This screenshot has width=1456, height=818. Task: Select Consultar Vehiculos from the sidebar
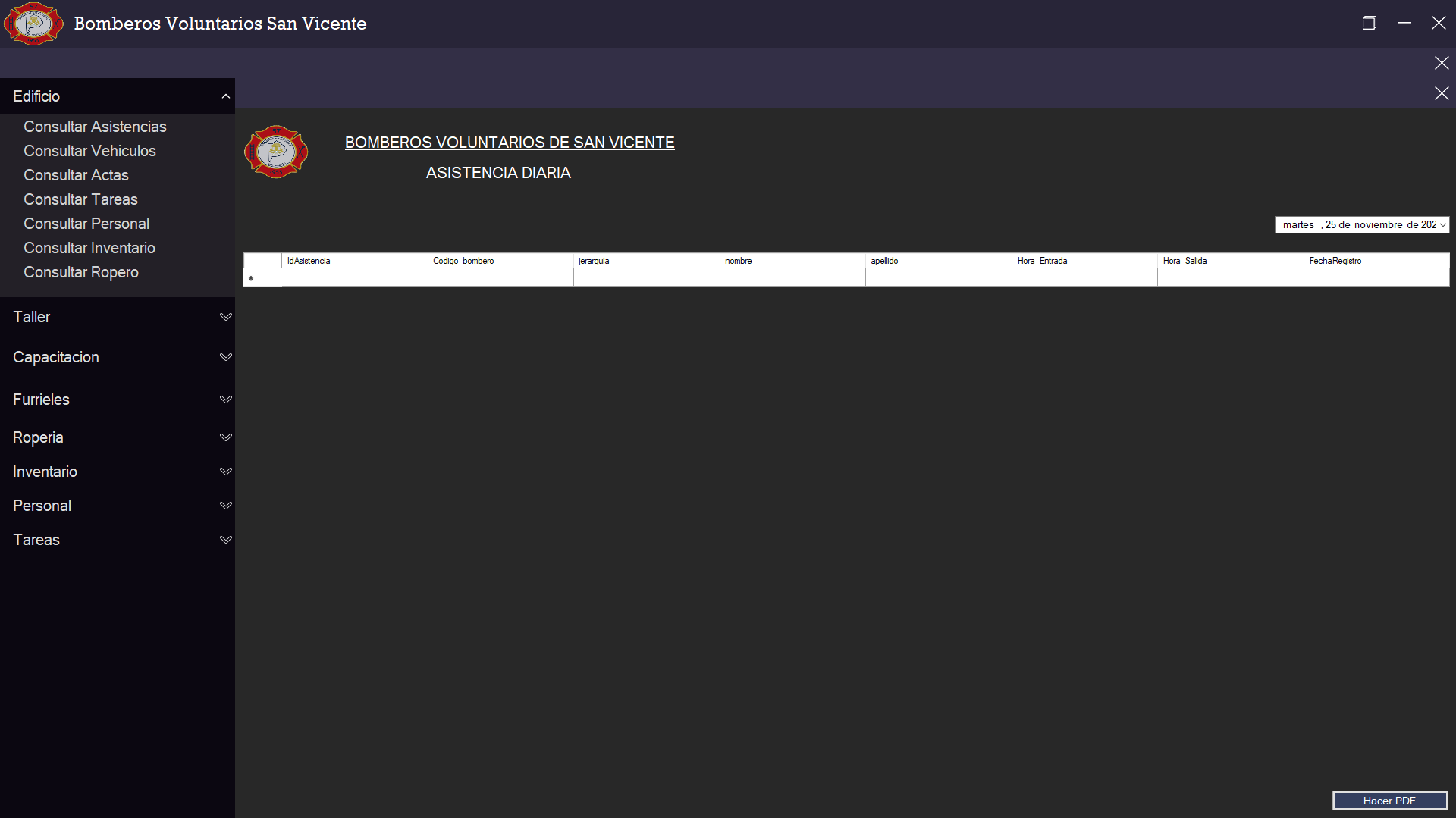pyautogui.click(x=89, y=151)
